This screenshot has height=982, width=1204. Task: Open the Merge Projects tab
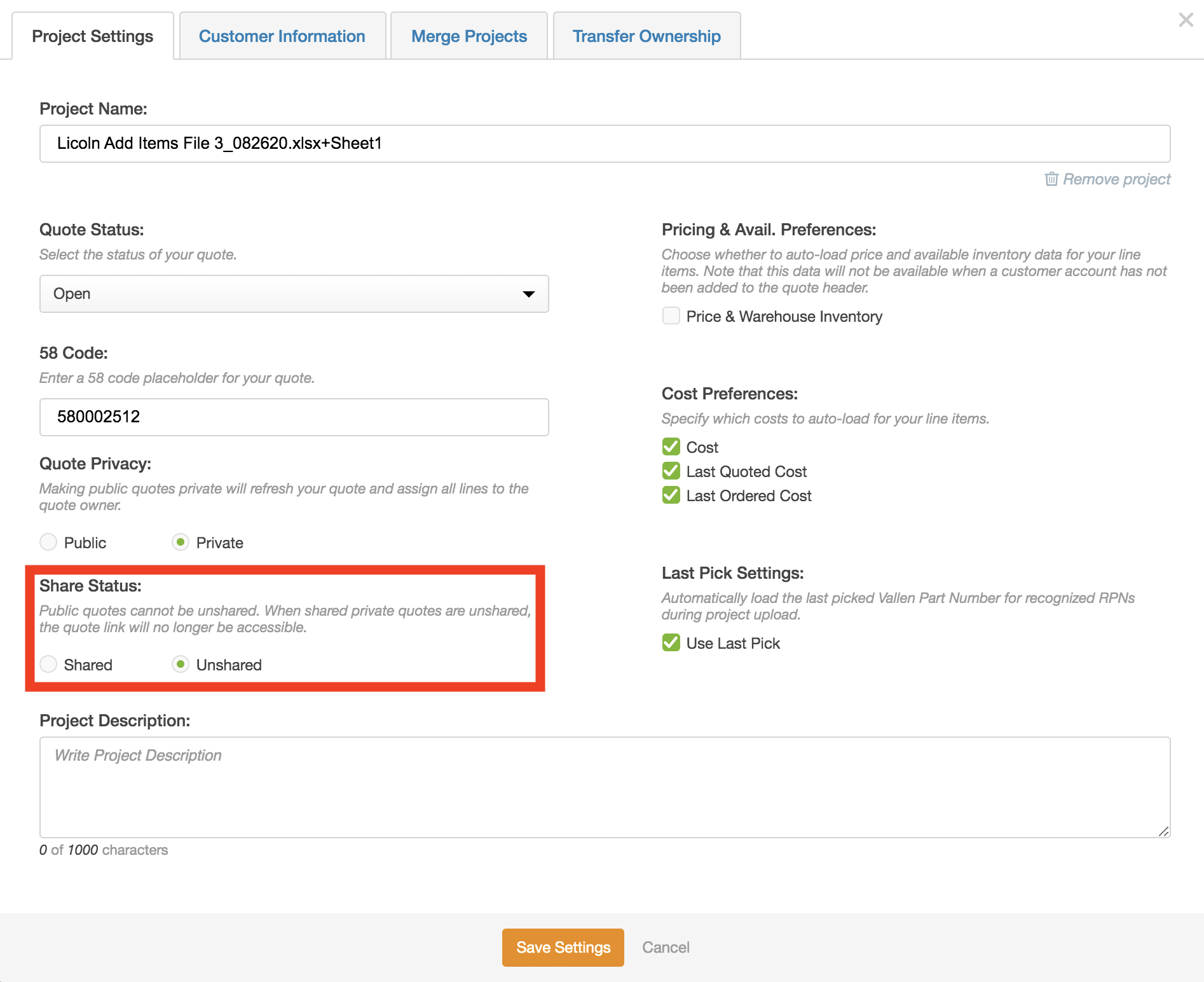[469, 36]
